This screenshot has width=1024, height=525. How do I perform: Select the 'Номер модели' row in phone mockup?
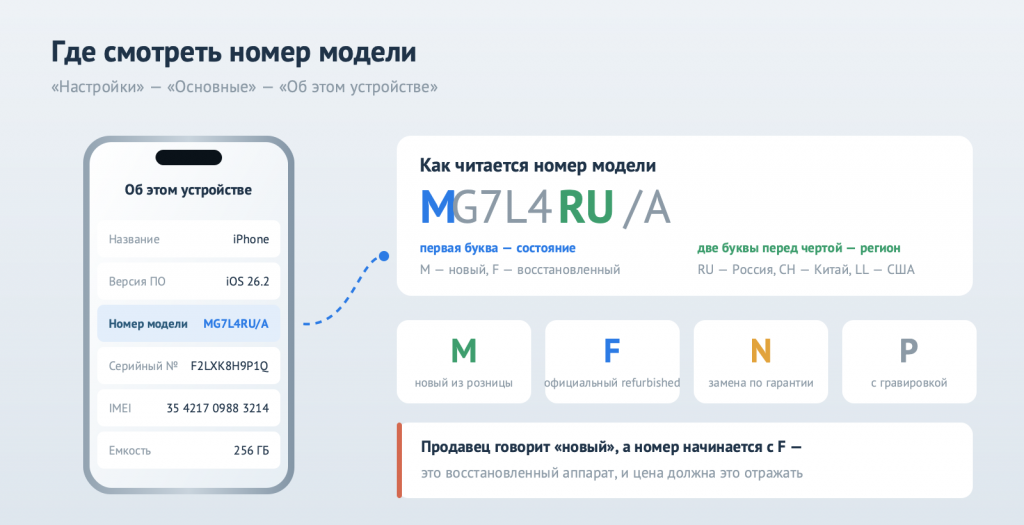[189, 324]
